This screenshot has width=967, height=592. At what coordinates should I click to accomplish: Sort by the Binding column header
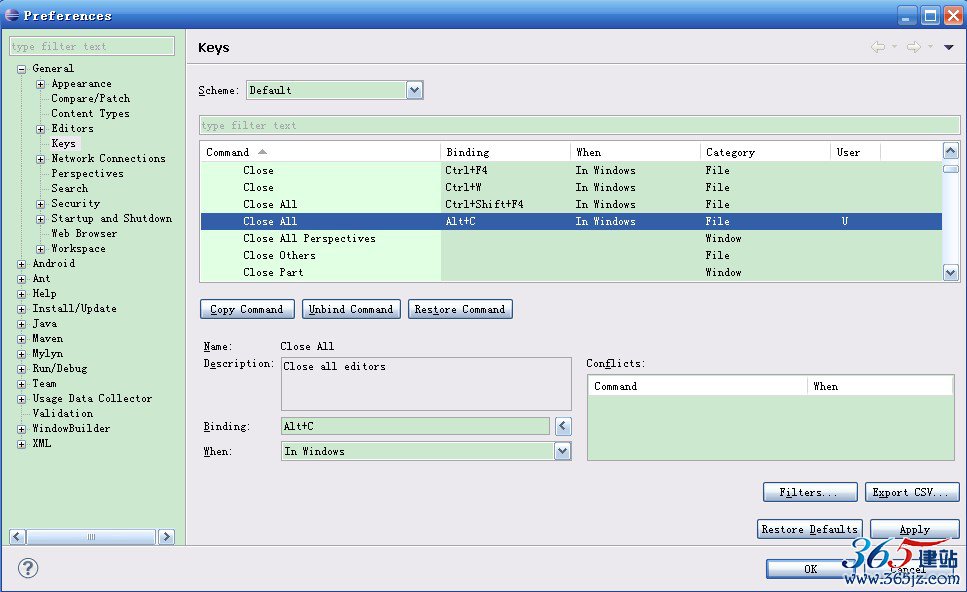505,152
